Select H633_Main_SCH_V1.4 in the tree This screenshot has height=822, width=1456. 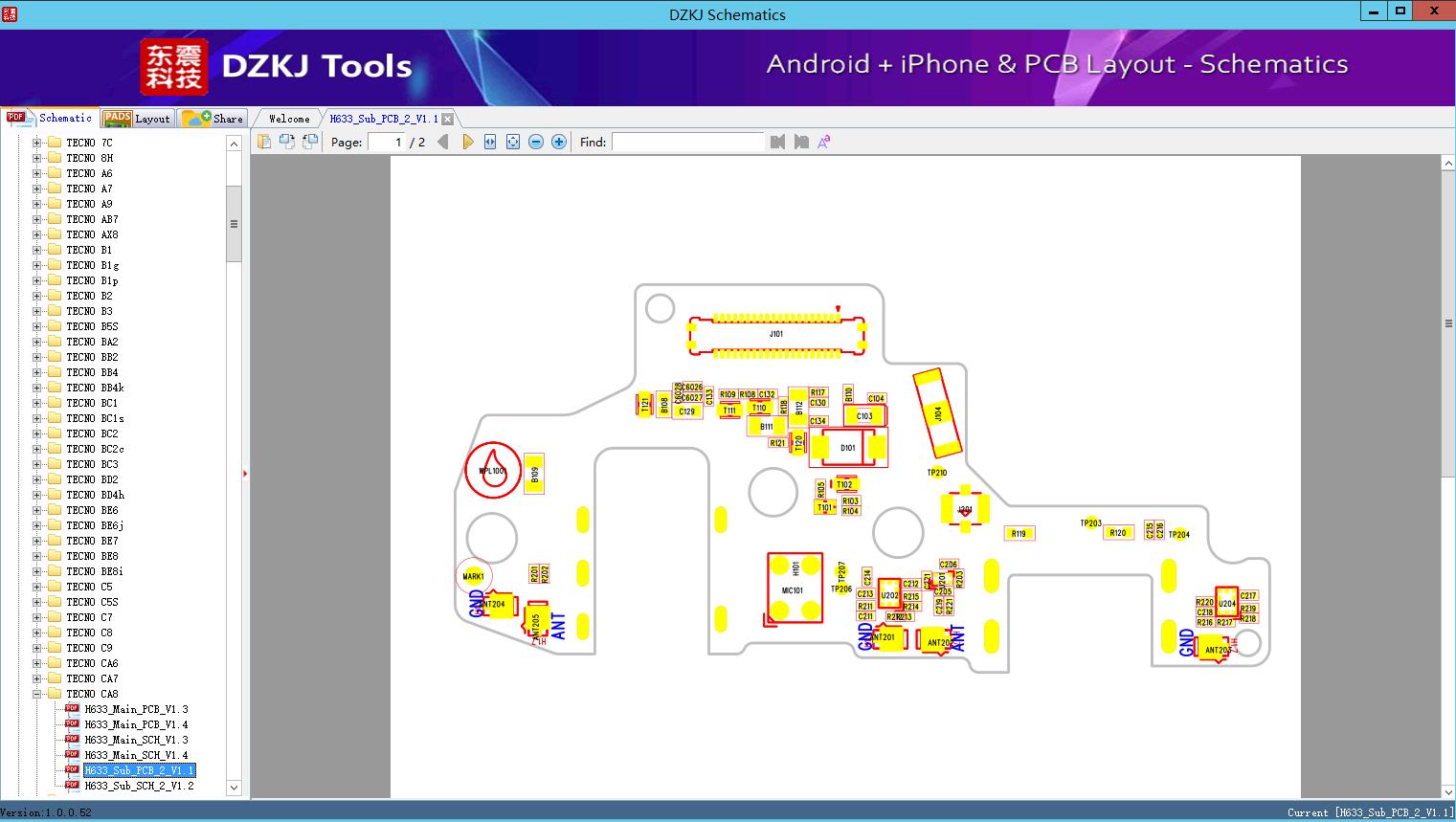click(x=136, y=755)
